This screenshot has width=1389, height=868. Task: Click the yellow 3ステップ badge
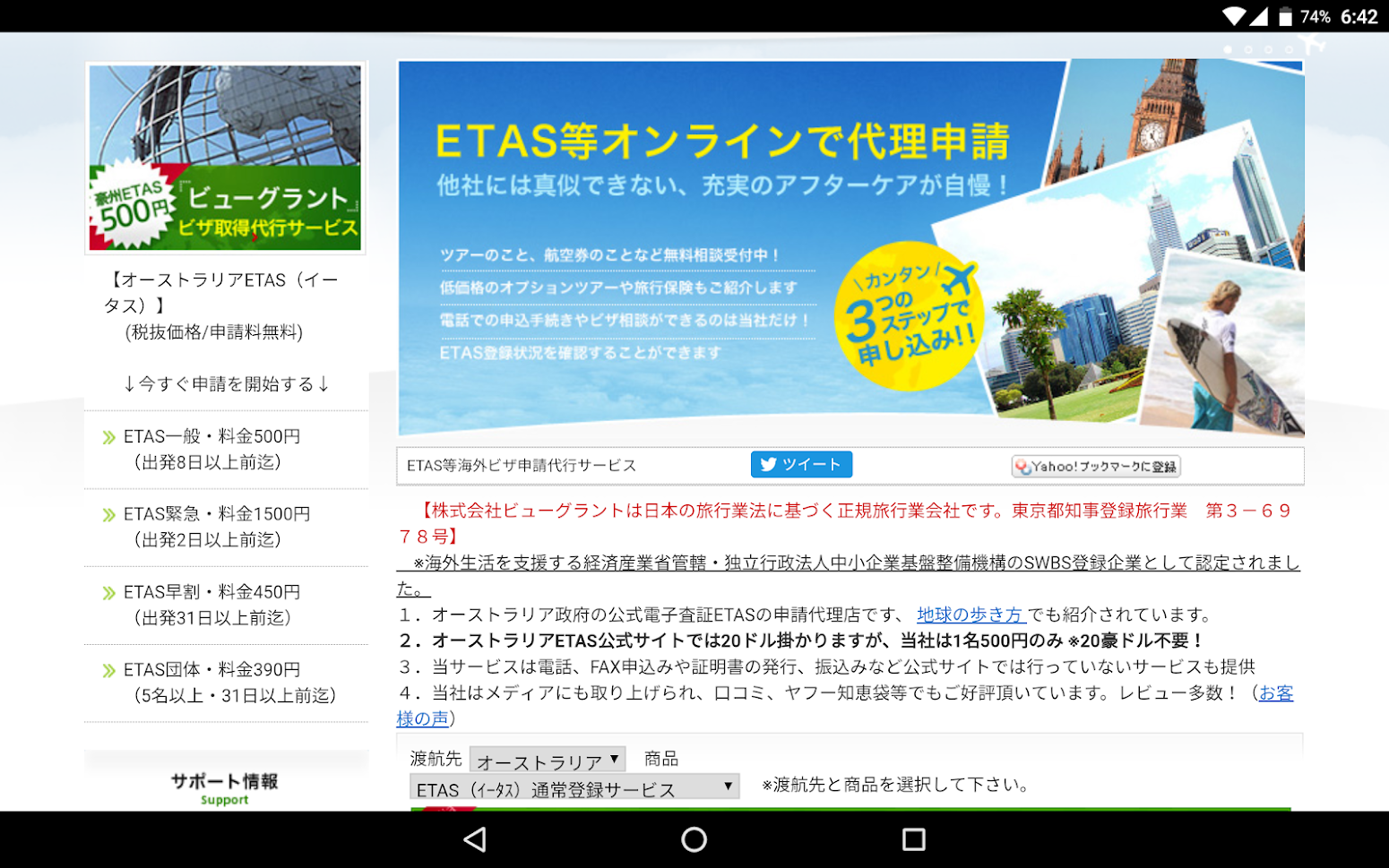pos(908,316)
